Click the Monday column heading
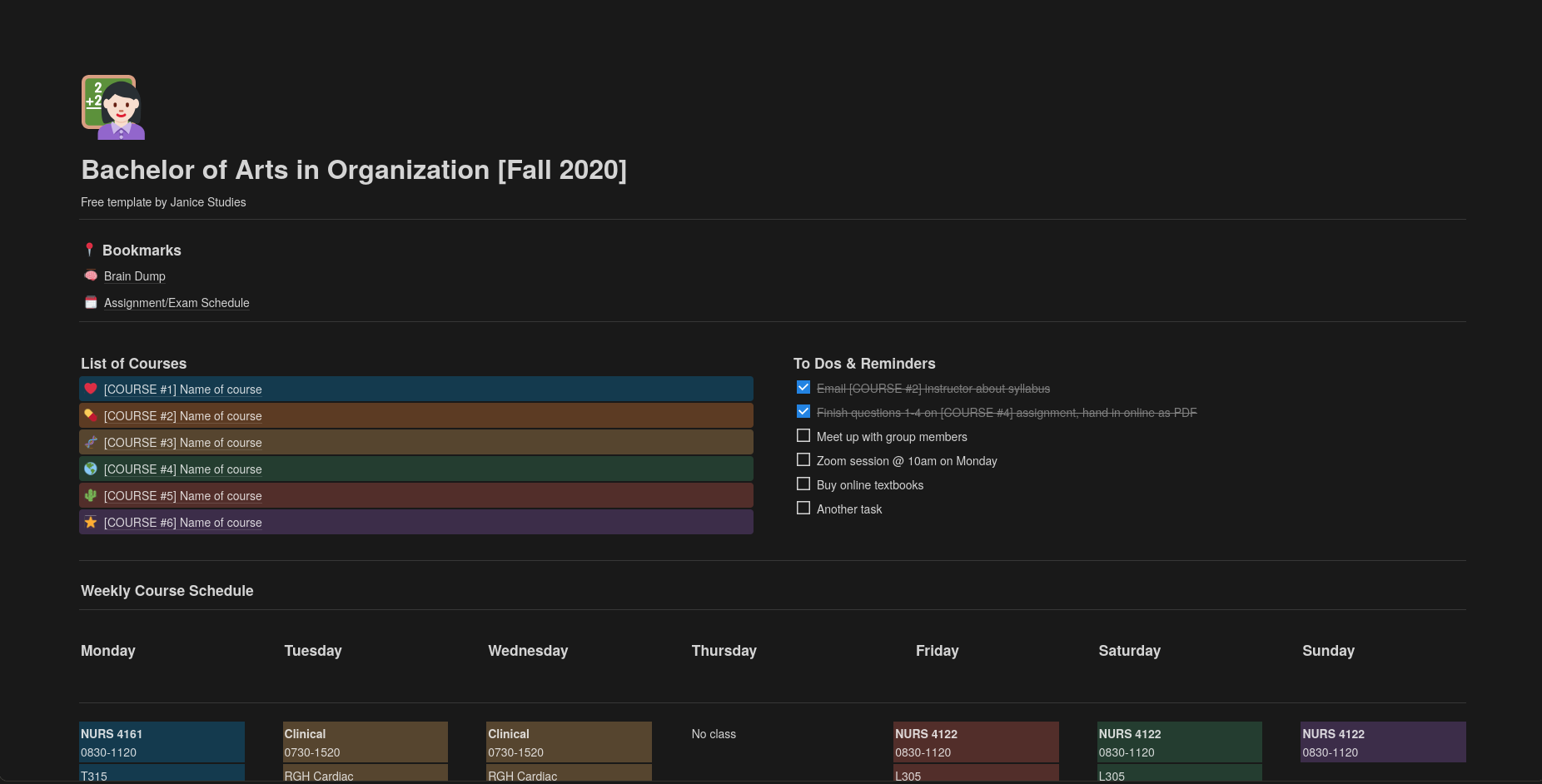Viewport: 1542px width, 784px height. [x=108, y=651]
